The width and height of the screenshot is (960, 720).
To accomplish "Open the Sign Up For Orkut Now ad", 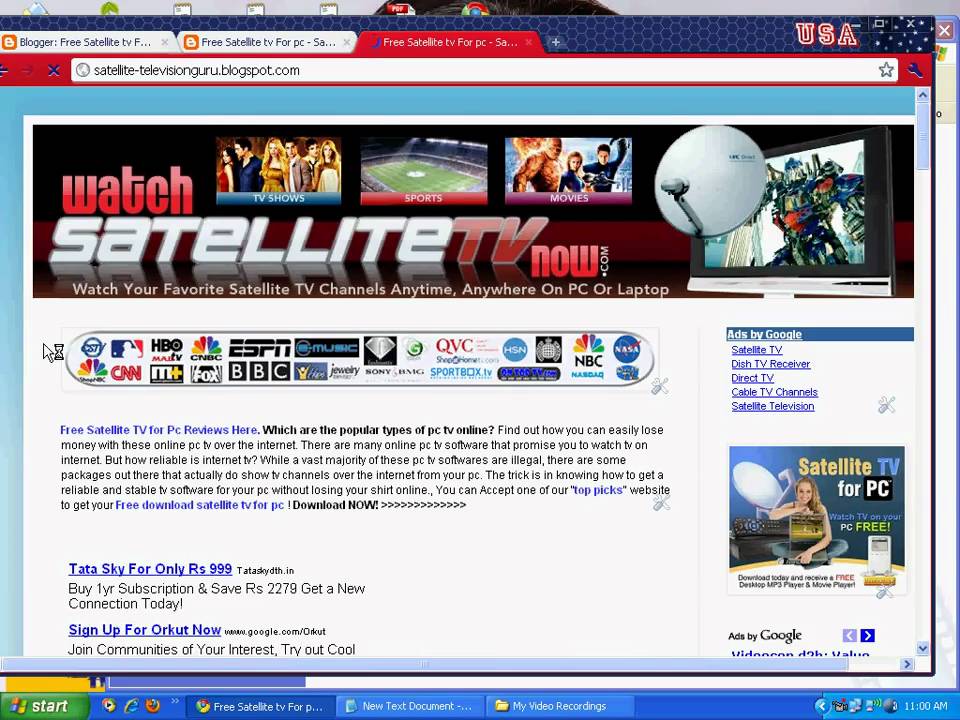I will [144, 630].
